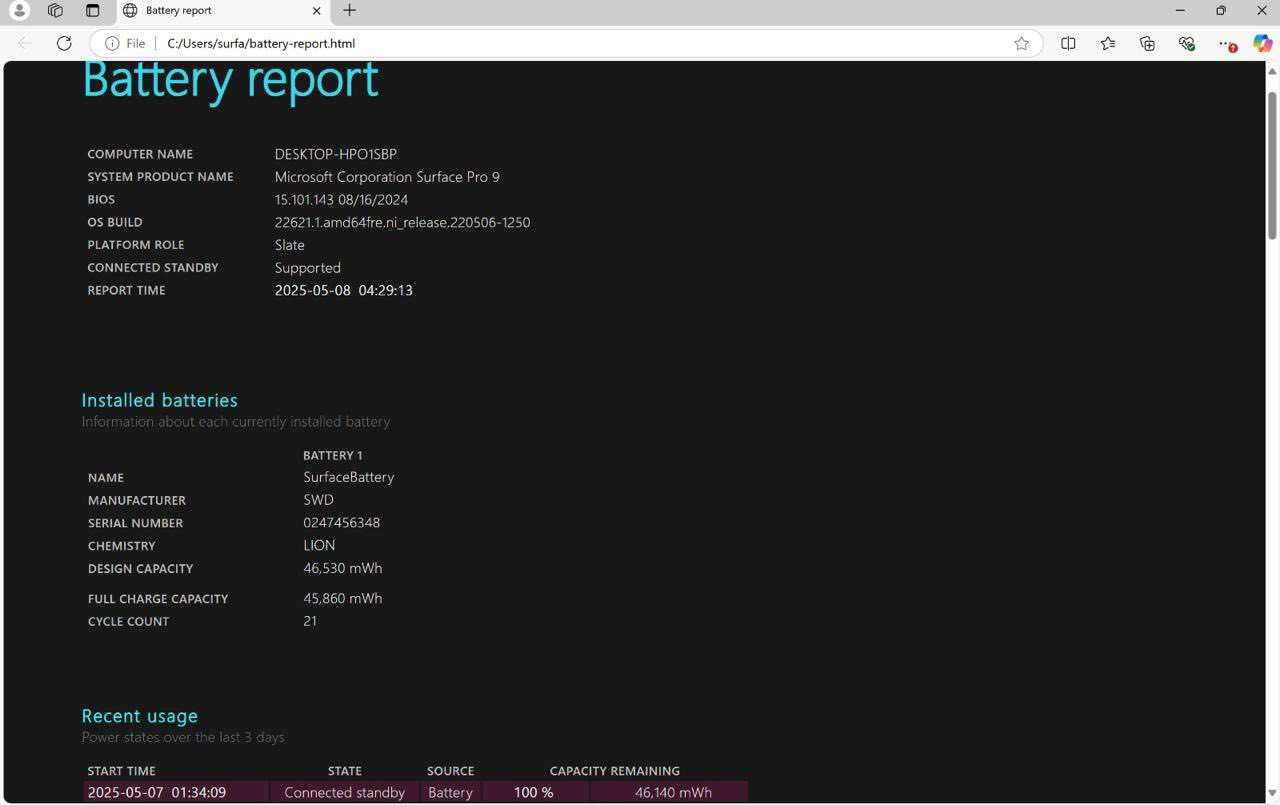Click the OS build value starting 22621.1
The height and width of the screenshot is (805, 1280).
coord(402,222)
